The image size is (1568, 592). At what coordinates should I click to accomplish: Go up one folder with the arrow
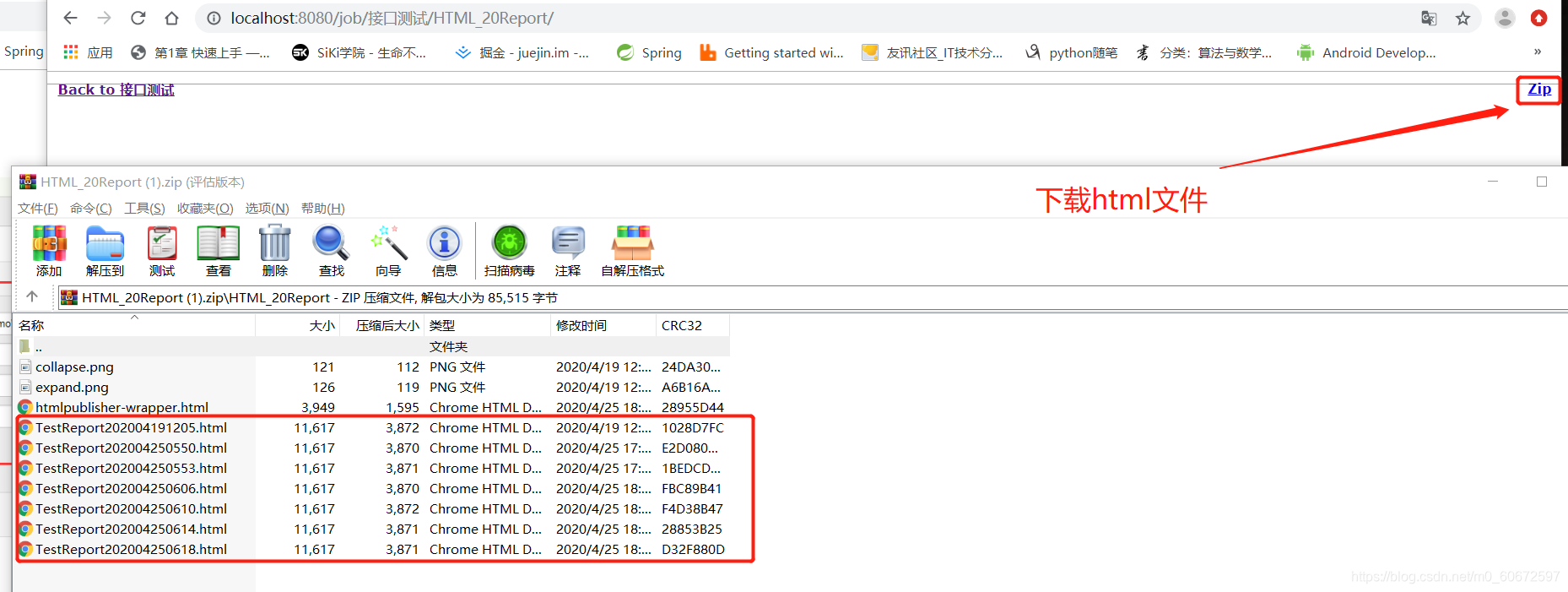32,296
